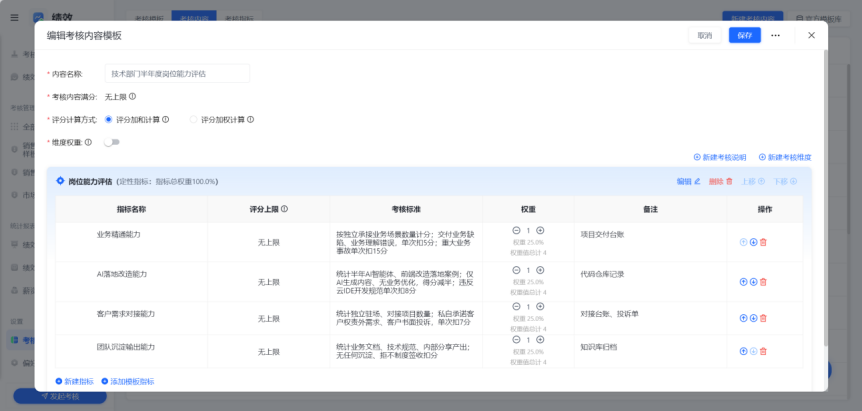Show info tip beside 评分加权计算
This screenshot has width=862, height=411.
pos(251,119)
